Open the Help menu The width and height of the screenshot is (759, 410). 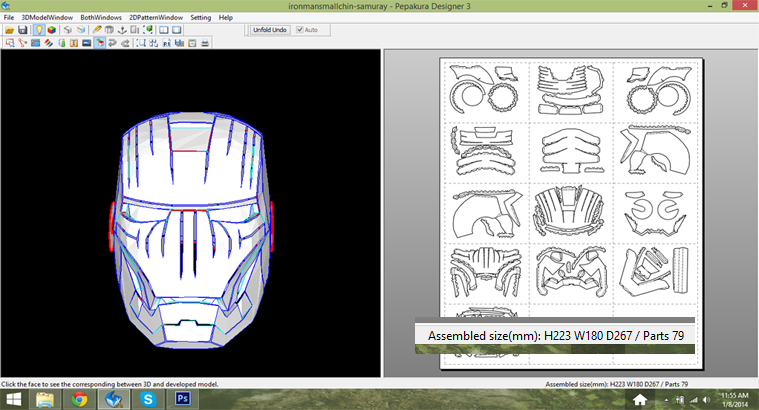click(x=226, y=17)
